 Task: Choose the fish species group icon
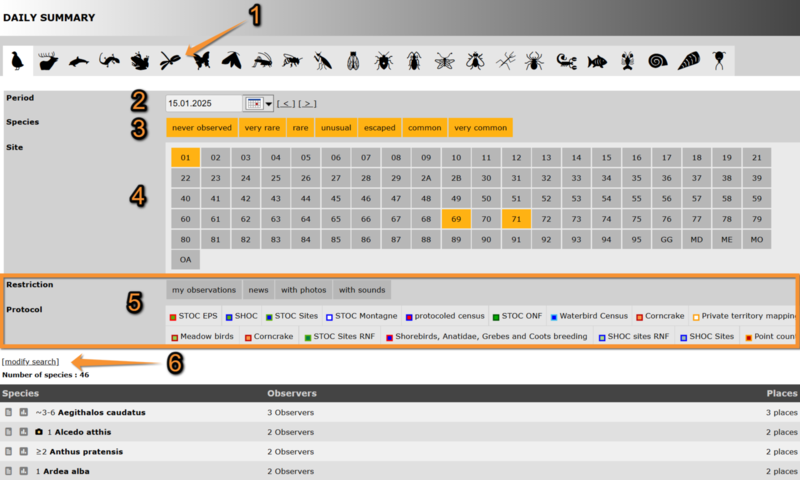[x=597, y=61]
